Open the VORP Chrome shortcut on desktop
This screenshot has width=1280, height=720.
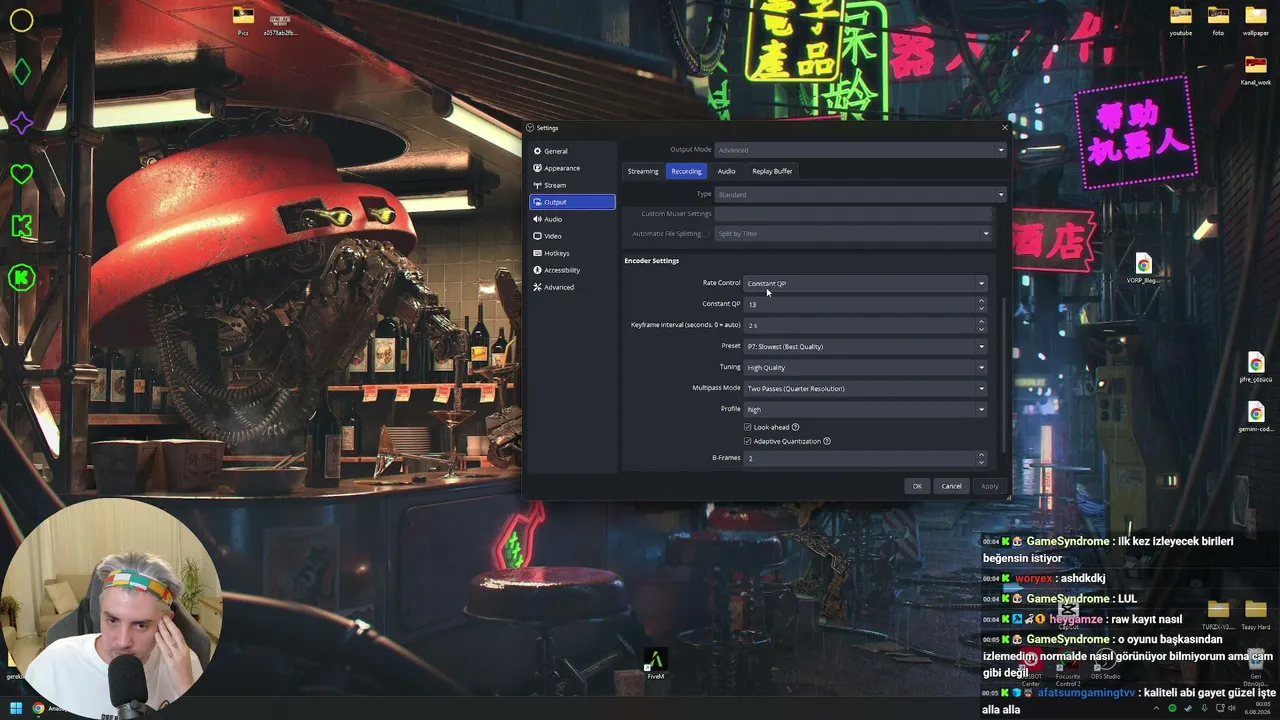1143,268
